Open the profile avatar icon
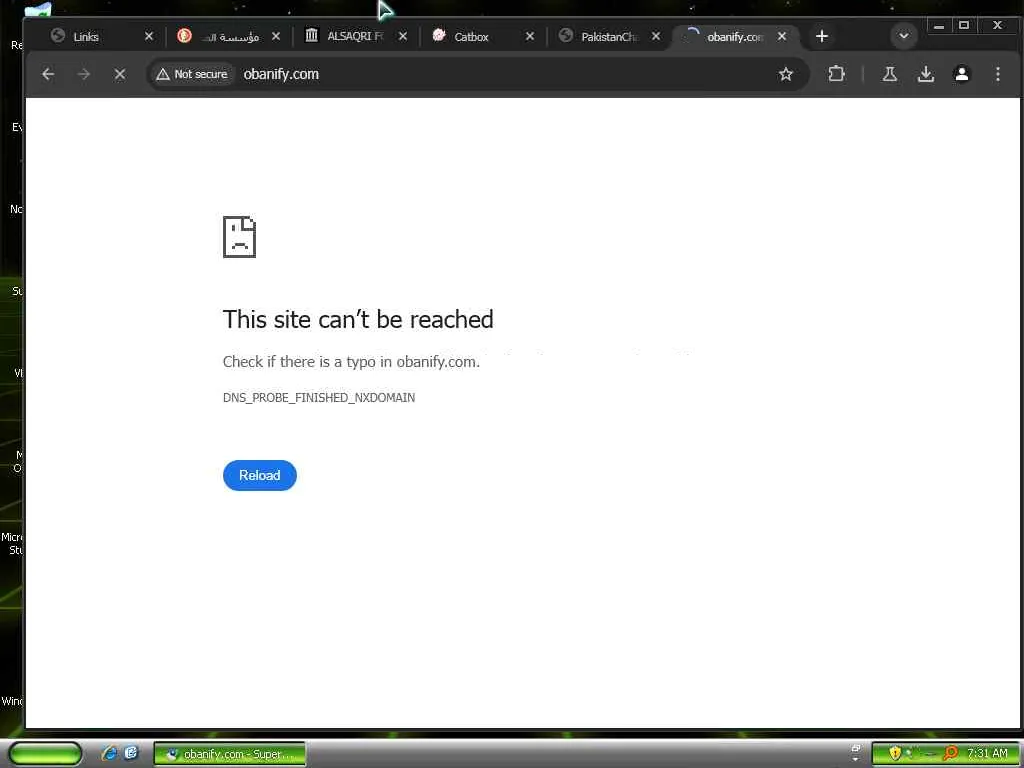This screenshot has width=1024, height=768. click(x=962, y=74)
